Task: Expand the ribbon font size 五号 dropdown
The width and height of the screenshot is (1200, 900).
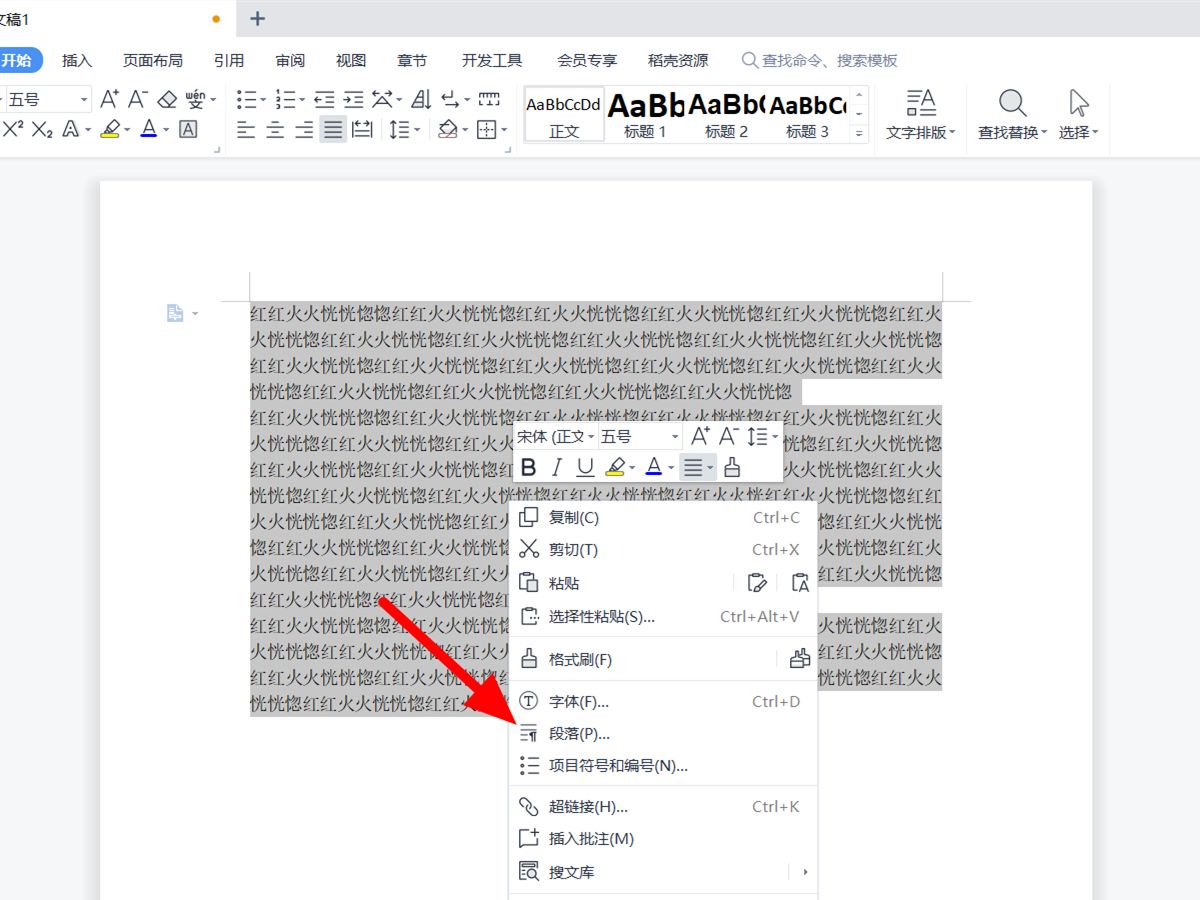Action: coord(84,100)
